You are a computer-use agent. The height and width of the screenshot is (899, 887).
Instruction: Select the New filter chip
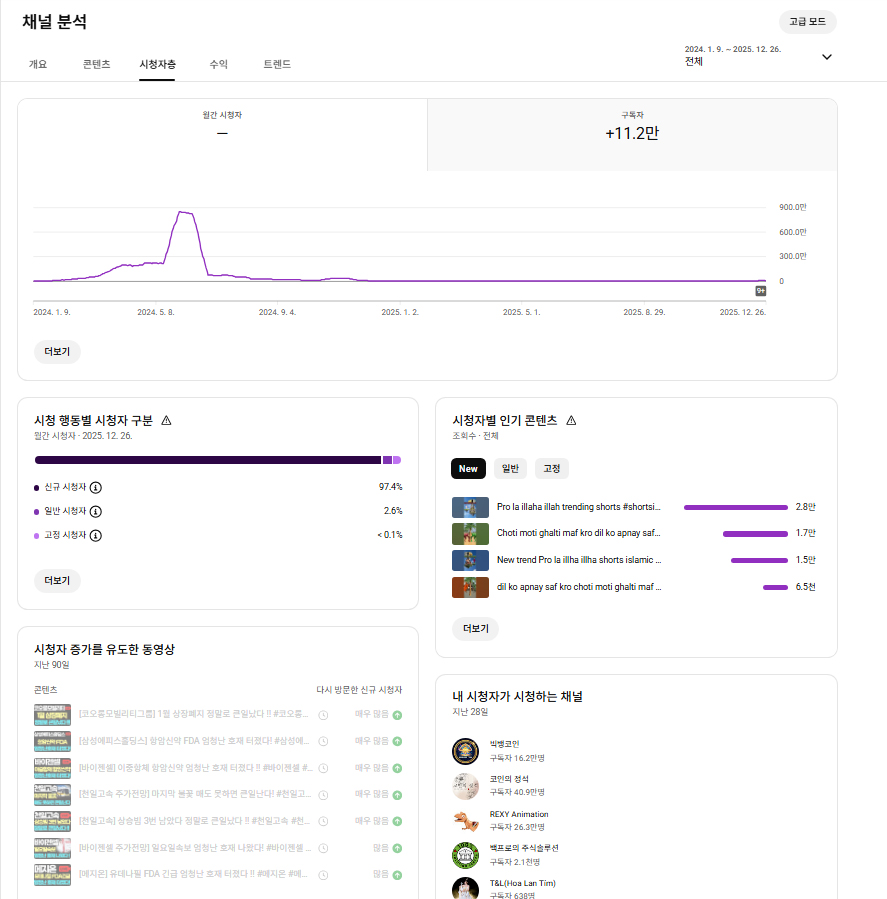coord(468,468)
